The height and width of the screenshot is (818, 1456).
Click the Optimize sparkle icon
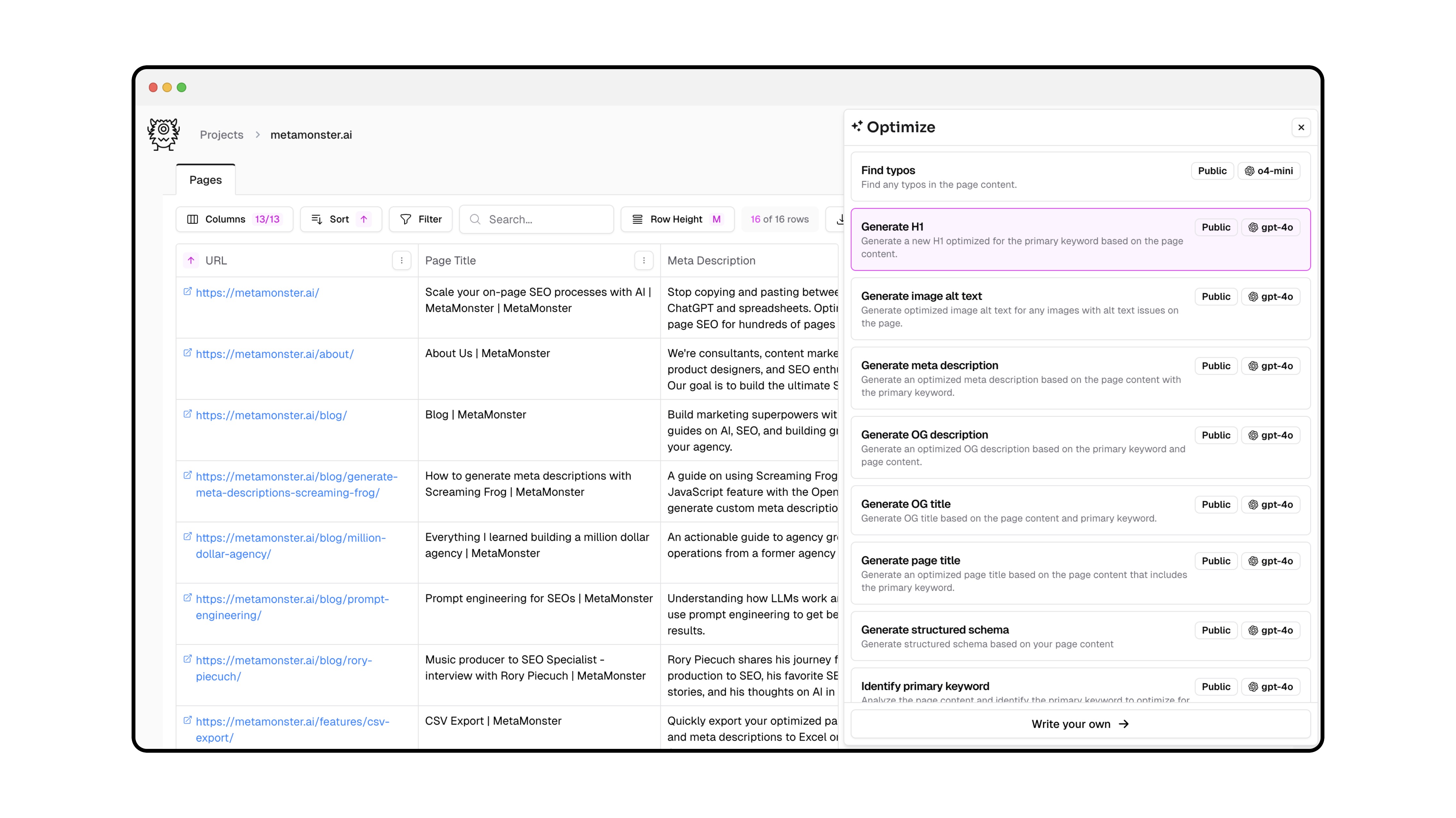[857, 126]
